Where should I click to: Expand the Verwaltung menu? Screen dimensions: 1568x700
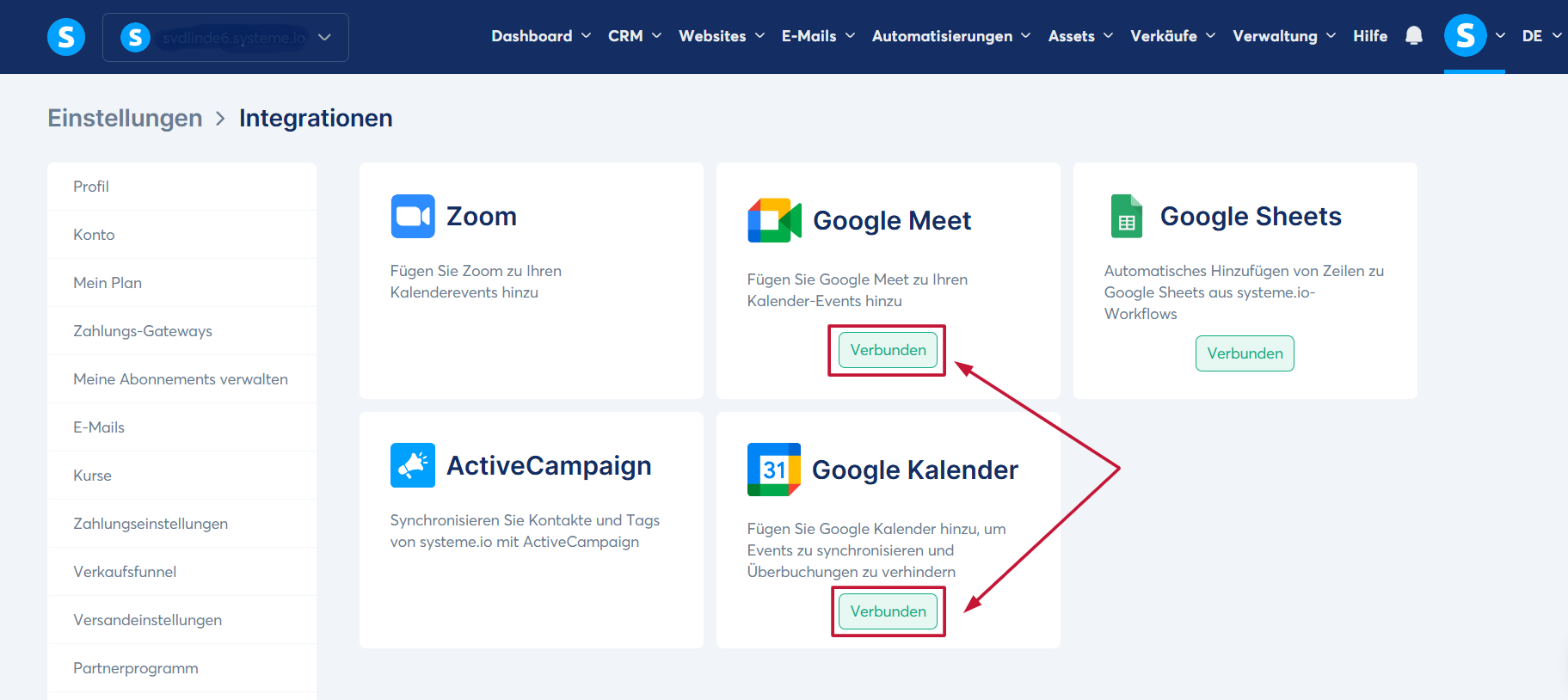[1284, 36]
